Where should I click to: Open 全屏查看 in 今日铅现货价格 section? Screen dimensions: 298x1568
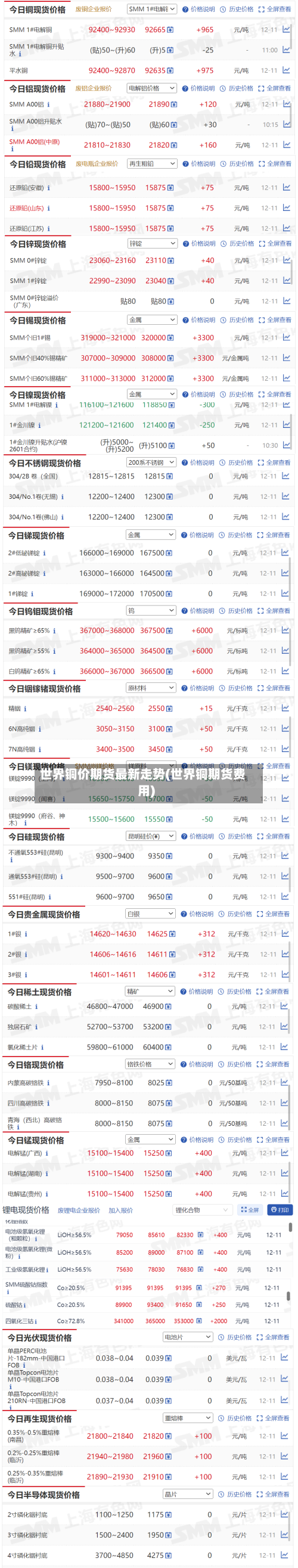pyautogui.click(x=275, y=164)
